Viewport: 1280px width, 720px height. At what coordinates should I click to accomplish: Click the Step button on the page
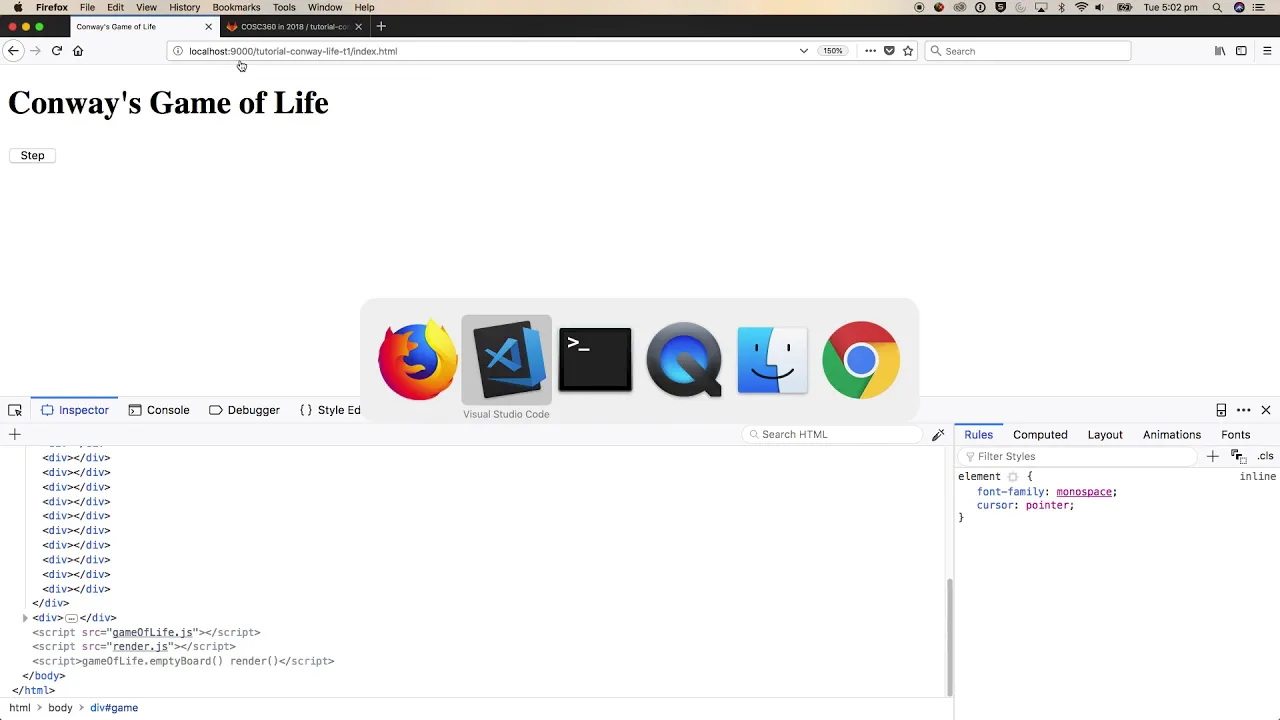tap(32, 155)
